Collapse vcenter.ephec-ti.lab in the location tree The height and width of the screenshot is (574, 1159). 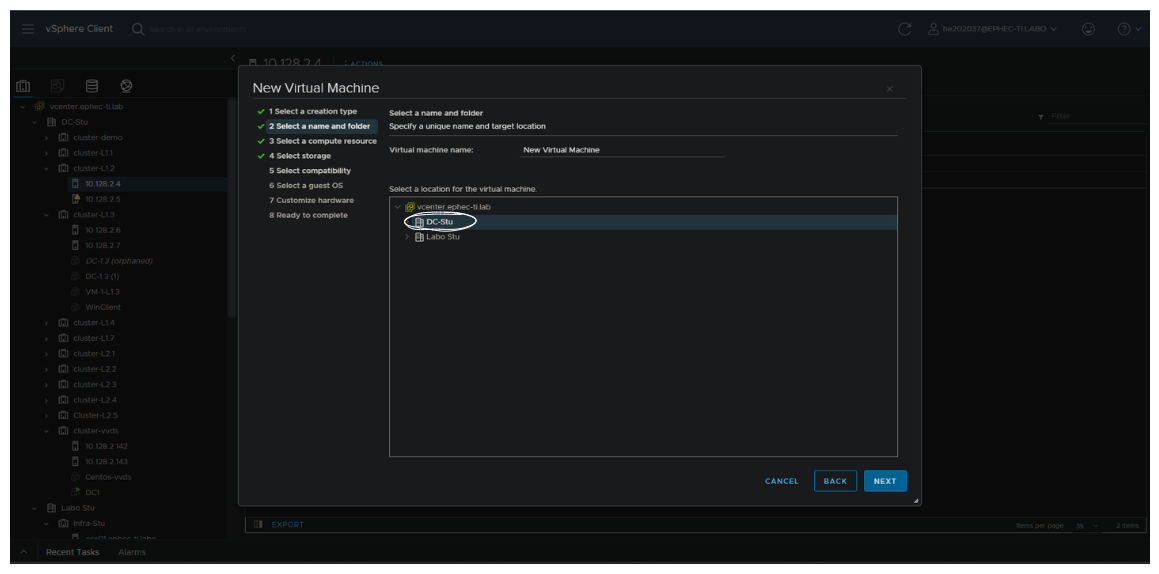pos(398,207)
